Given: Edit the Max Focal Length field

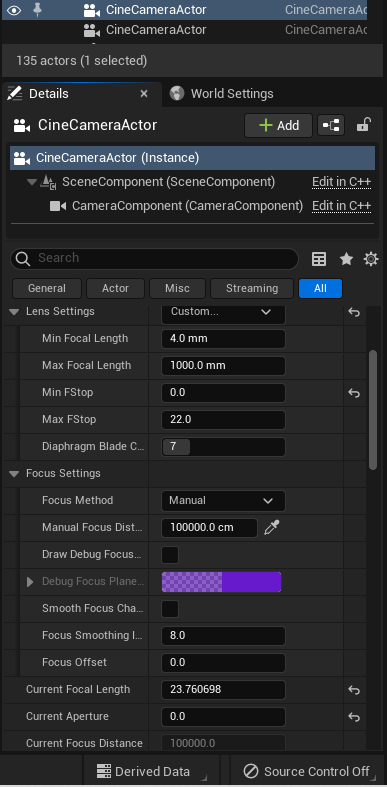Looking at the screenshot, I should (x=223, y=366).
